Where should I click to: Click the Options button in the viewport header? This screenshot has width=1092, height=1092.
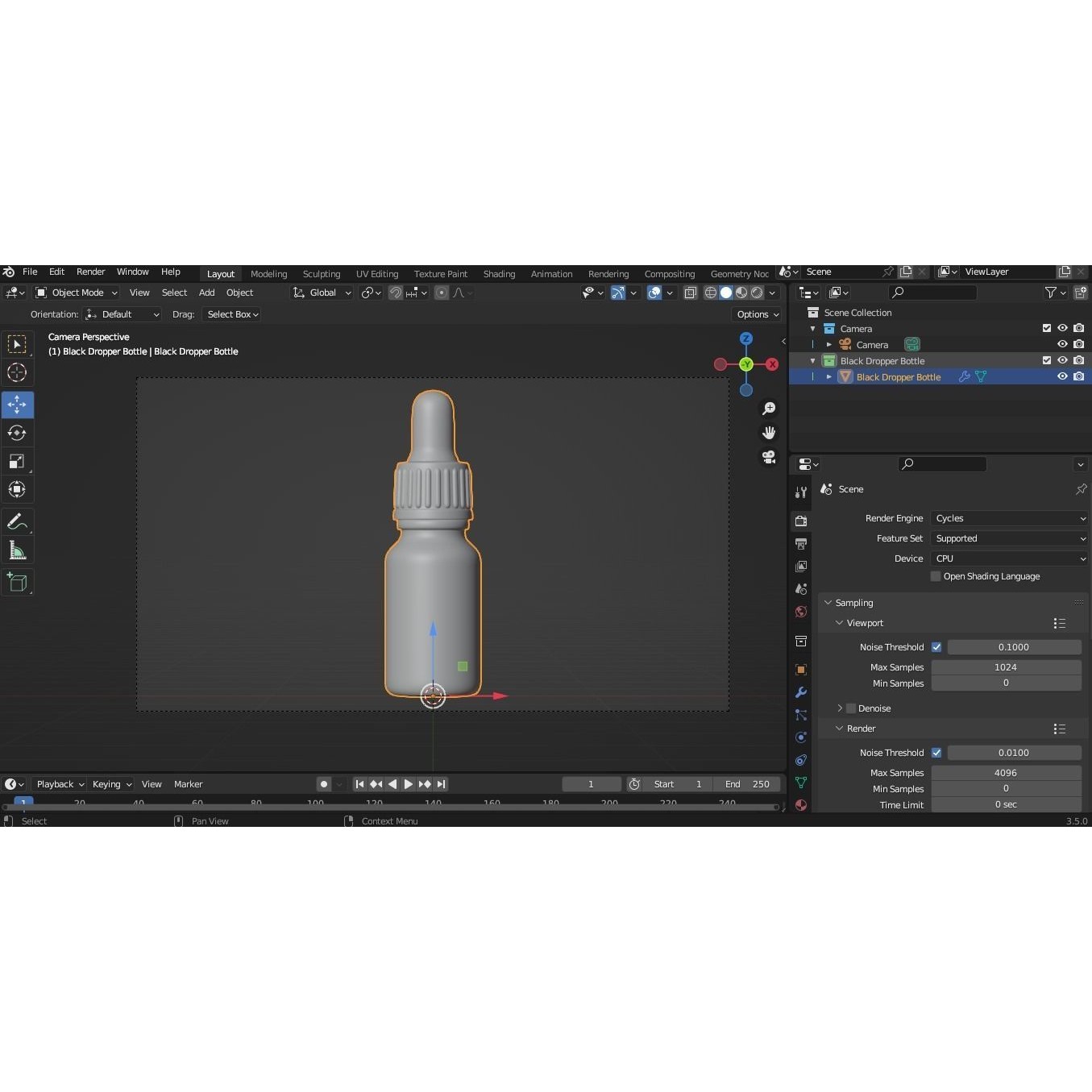(756, 314)
